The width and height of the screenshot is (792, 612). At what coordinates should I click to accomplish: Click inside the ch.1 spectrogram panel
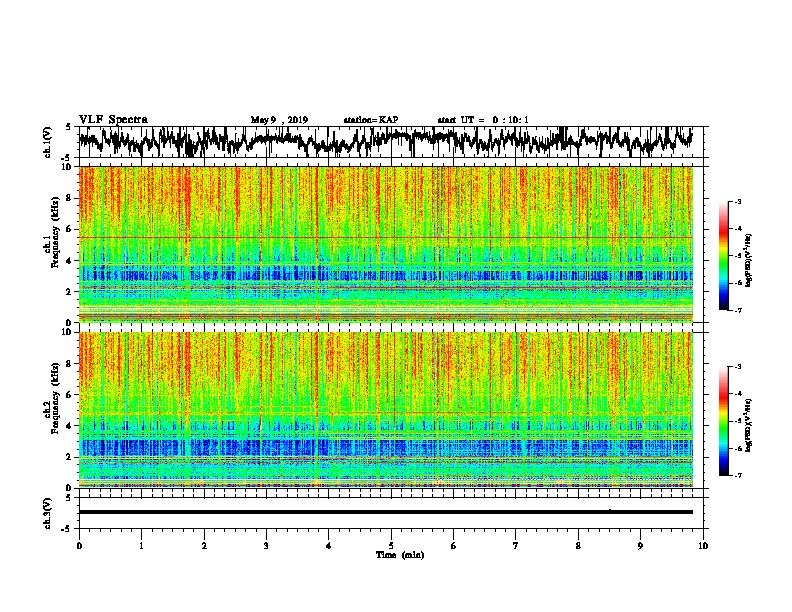(x=385, y=244)
